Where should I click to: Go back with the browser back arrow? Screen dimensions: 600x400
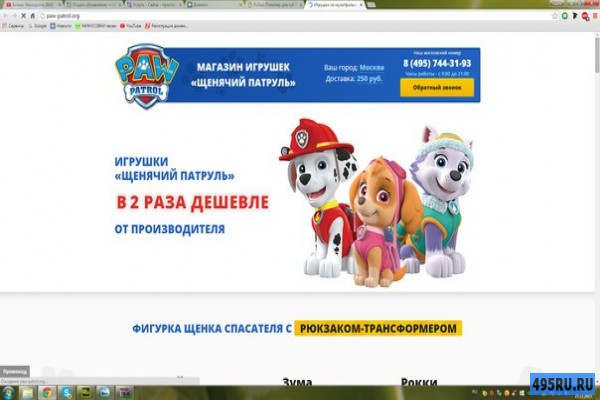[5, 16]
